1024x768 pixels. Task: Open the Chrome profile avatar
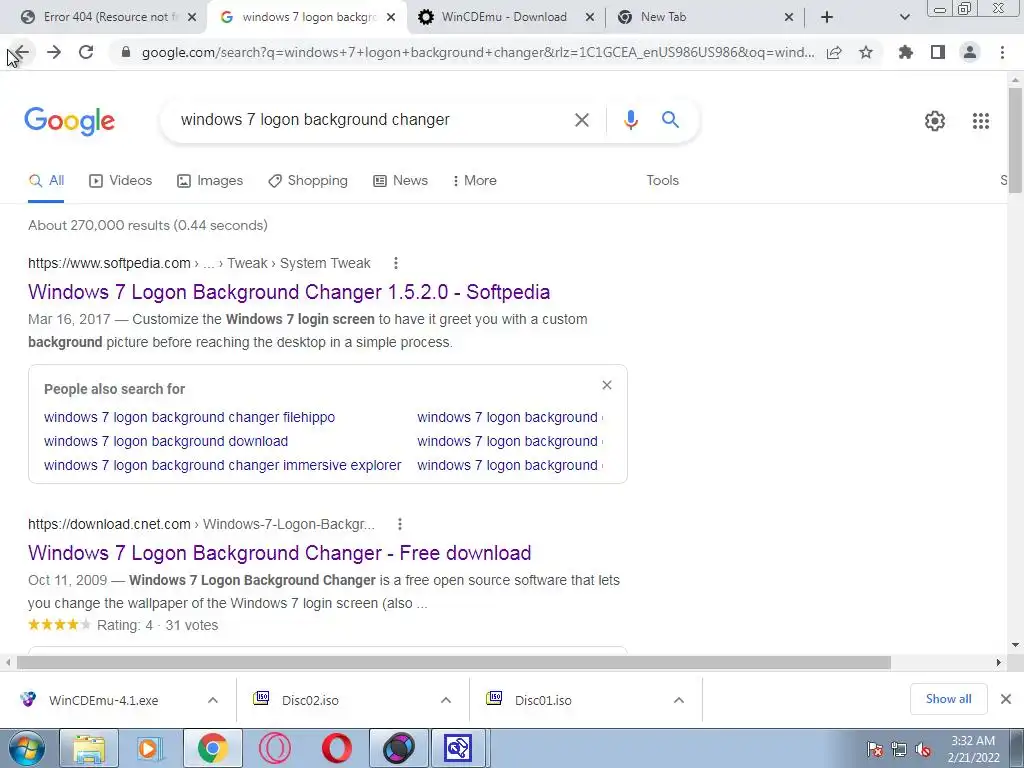click(970, 52)
